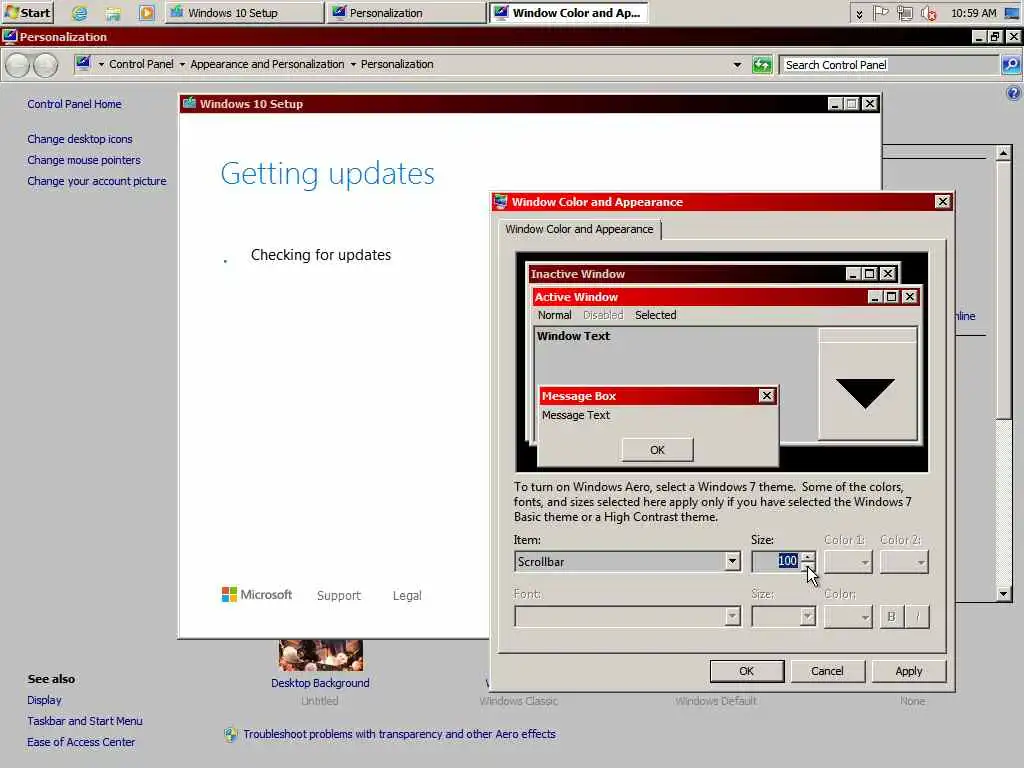This screenshot has width=1024, height=768.
Task: Launch Internet Explorer from quick launch
Action: pyautogui.click(x=79, y=13)
